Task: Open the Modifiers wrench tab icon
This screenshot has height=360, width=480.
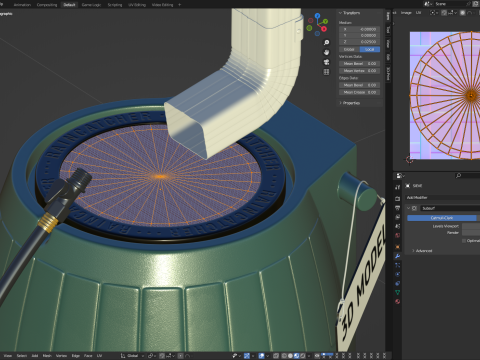Action: pos(397,256)
